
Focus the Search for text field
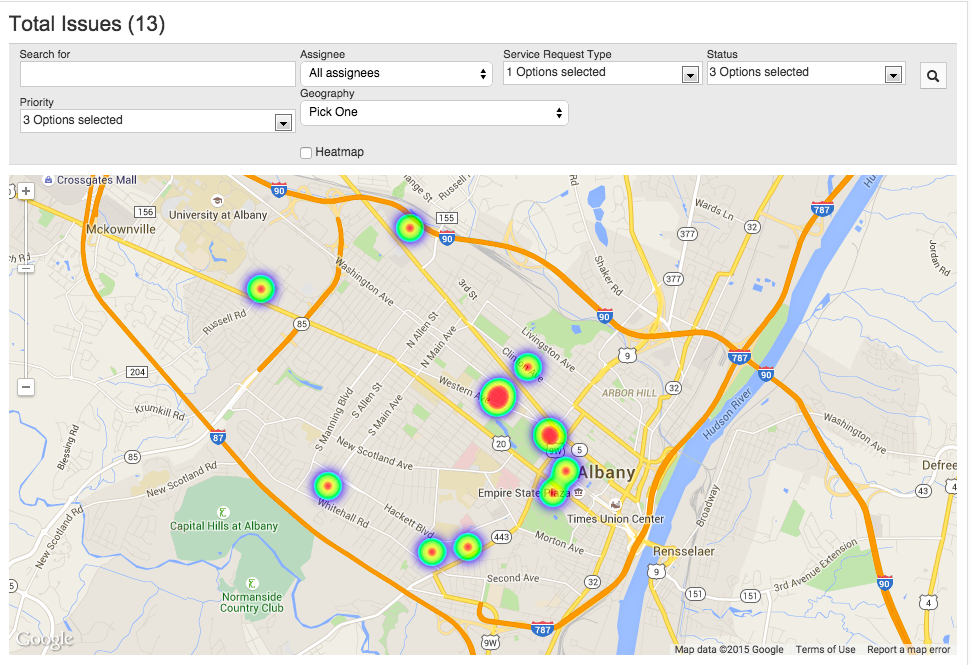(158, 74)
